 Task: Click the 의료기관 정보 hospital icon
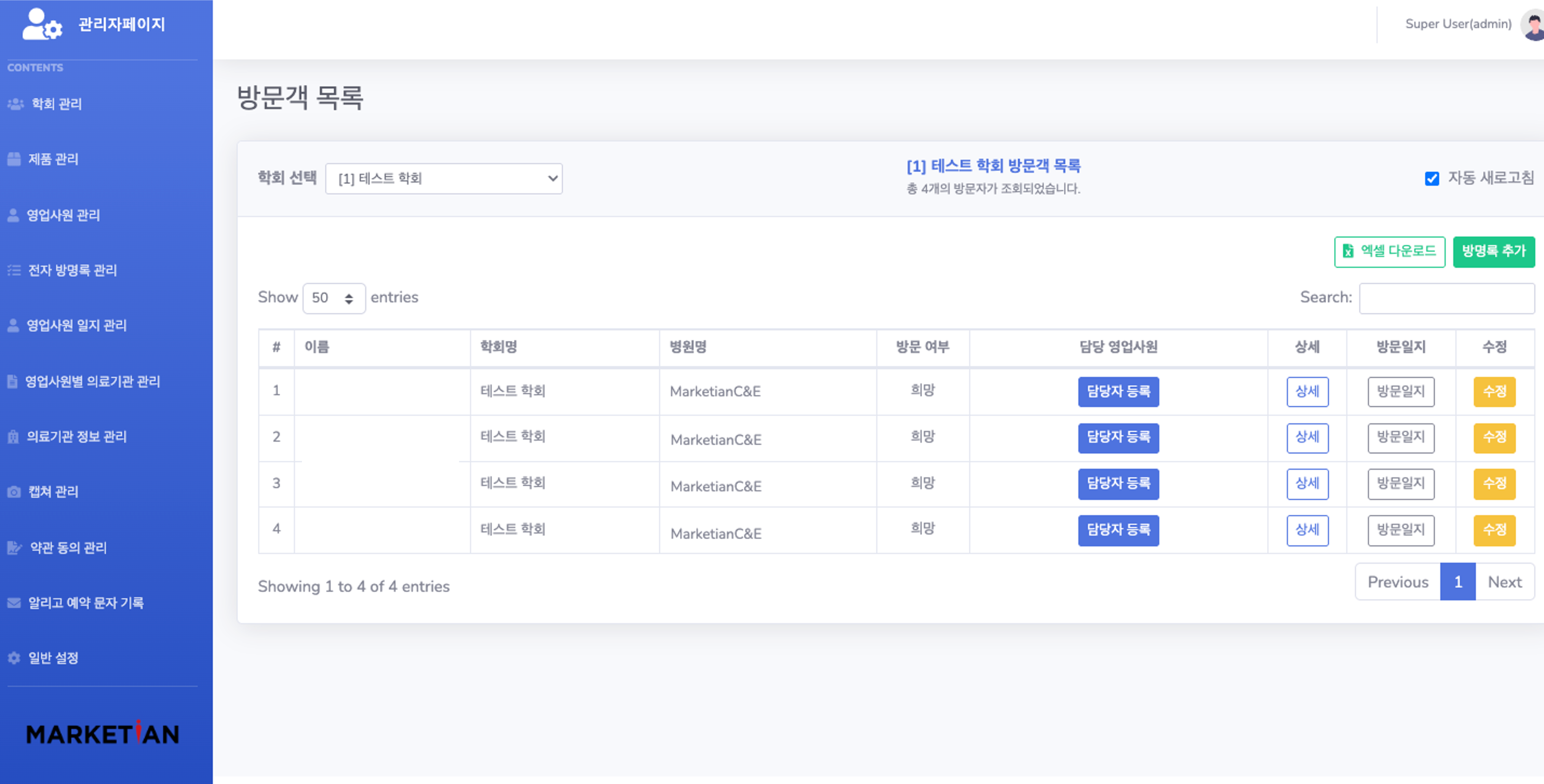tap(13, 436)
